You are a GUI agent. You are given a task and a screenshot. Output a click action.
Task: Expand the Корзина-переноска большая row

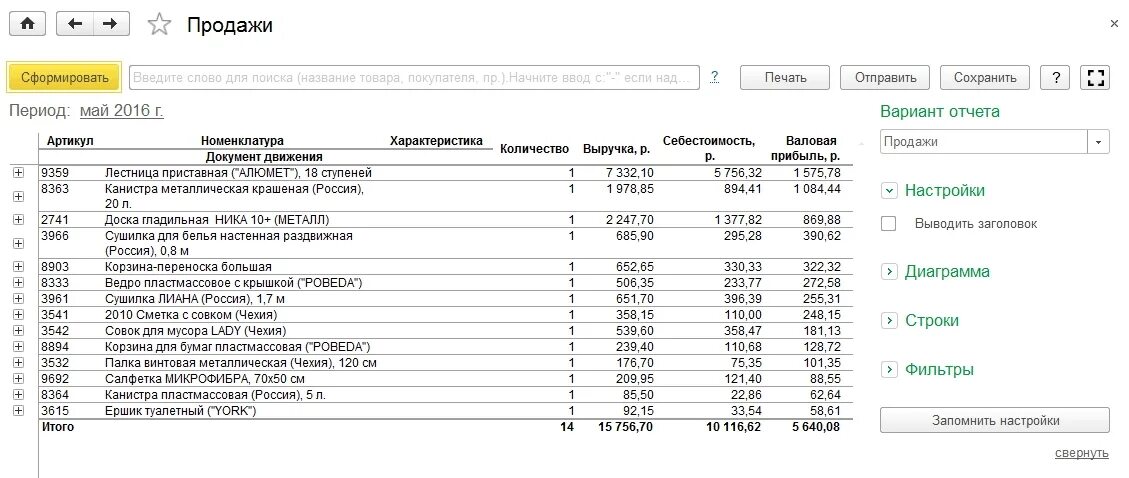18,266
